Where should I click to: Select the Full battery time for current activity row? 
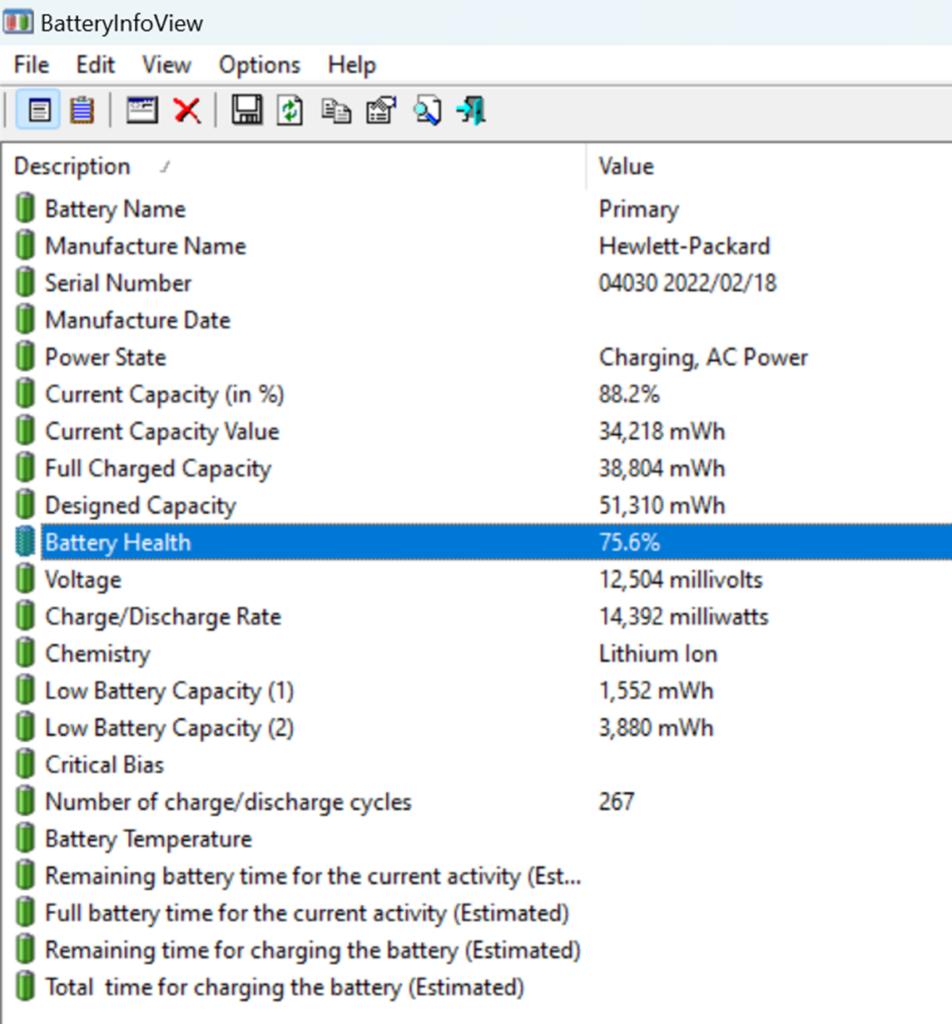[307, 913]
